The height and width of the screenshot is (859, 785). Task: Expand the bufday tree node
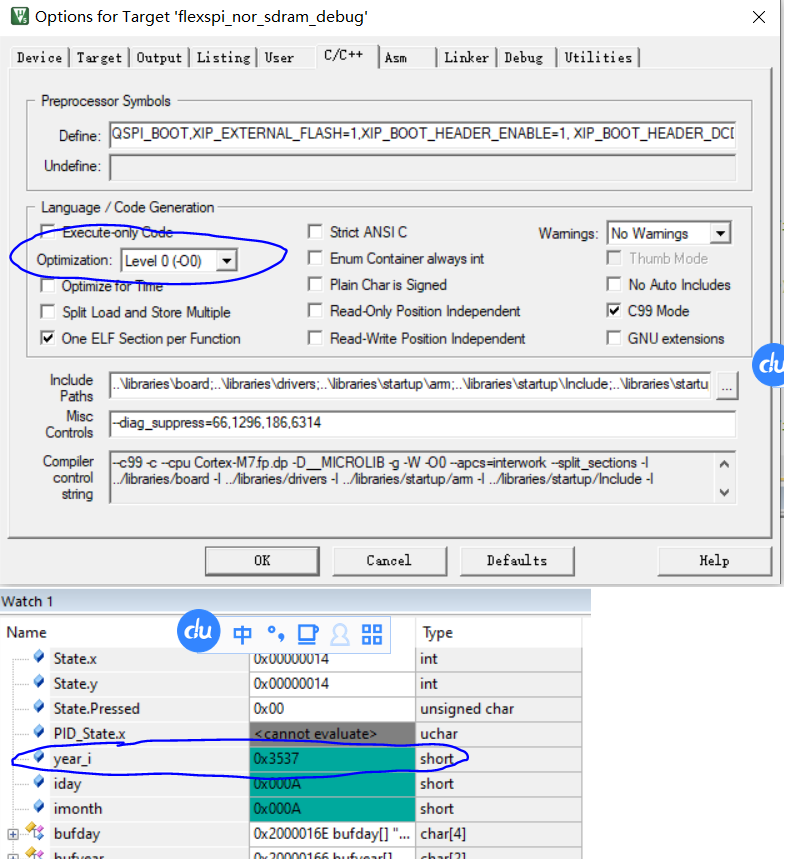tap(13, 834)
